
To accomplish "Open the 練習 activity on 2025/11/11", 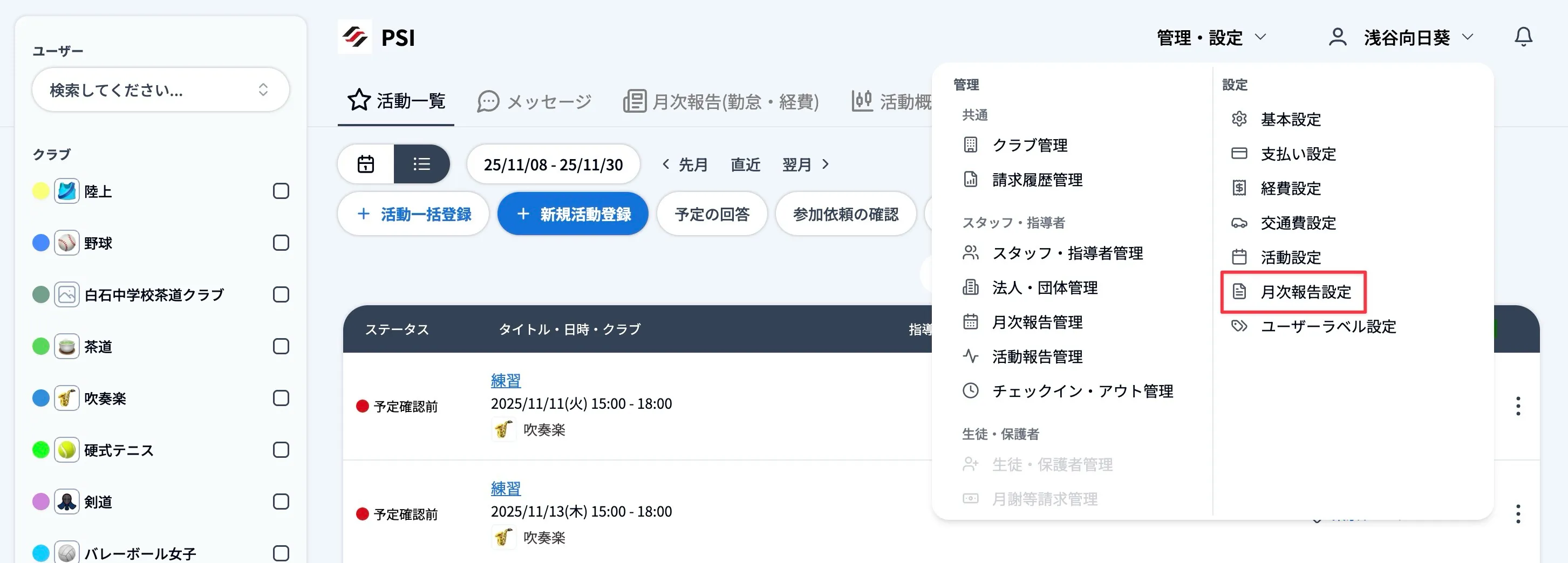I will coord(506,379).
